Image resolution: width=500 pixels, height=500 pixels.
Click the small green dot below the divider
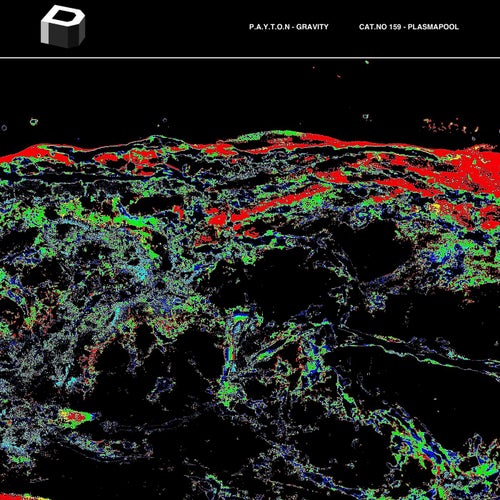[x=367, y=62]
